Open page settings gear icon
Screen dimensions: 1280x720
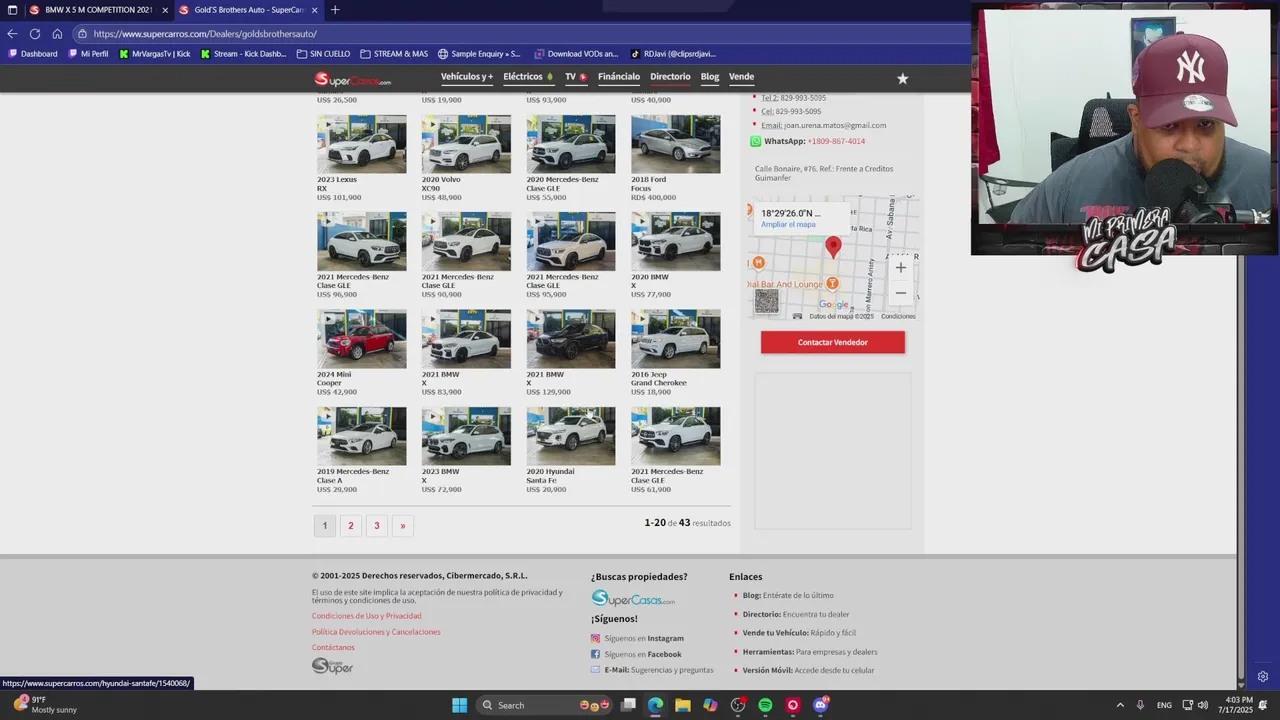(x=1263, y=677)
